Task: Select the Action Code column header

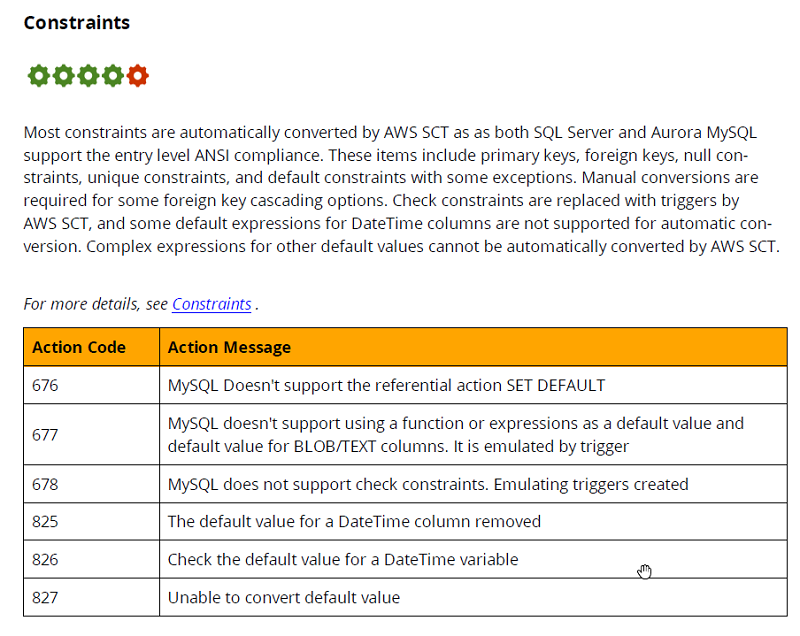Action: 91,347
